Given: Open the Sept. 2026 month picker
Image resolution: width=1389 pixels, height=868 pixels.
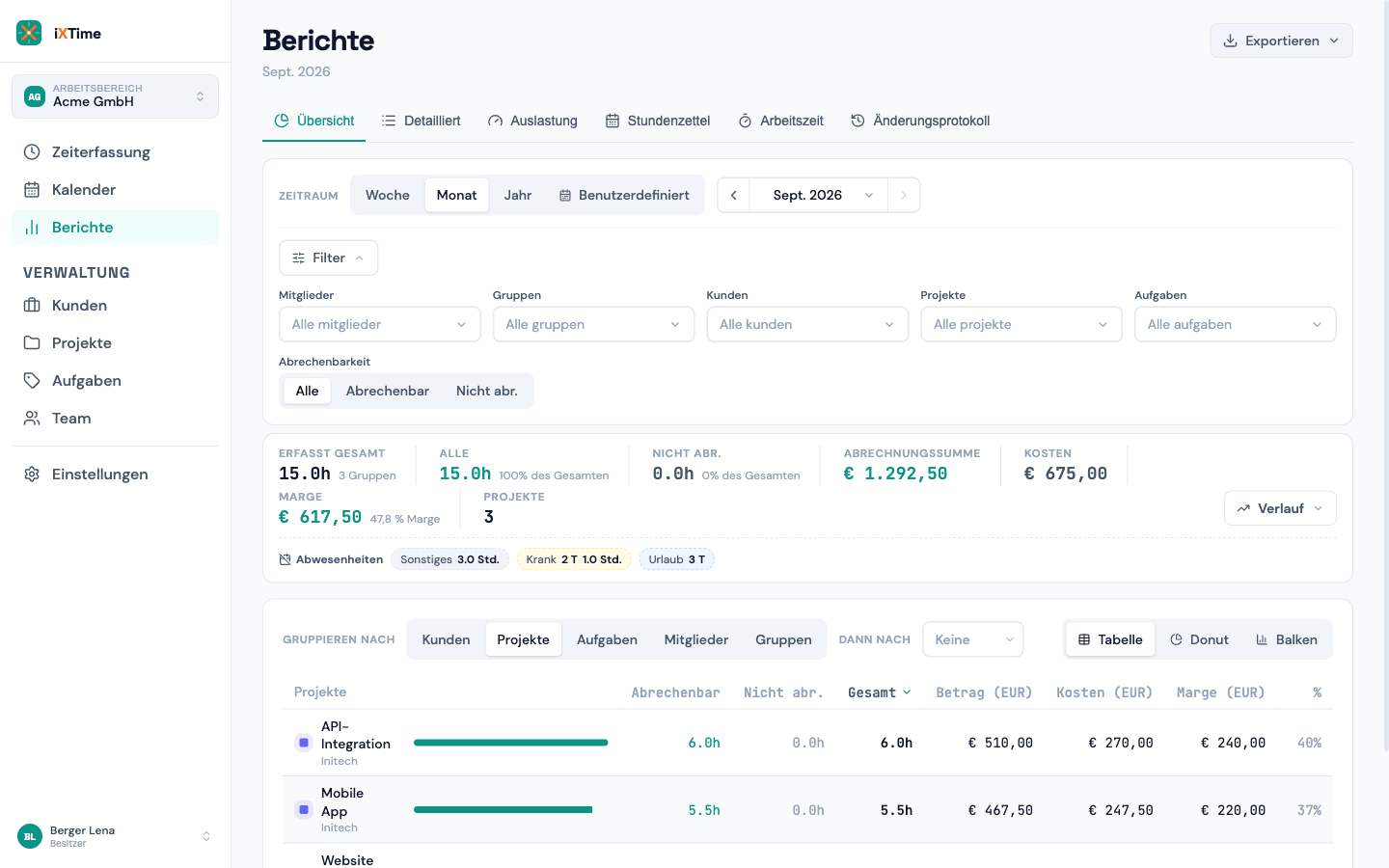Looking at the screenshot, I should [x=819, y=195].
